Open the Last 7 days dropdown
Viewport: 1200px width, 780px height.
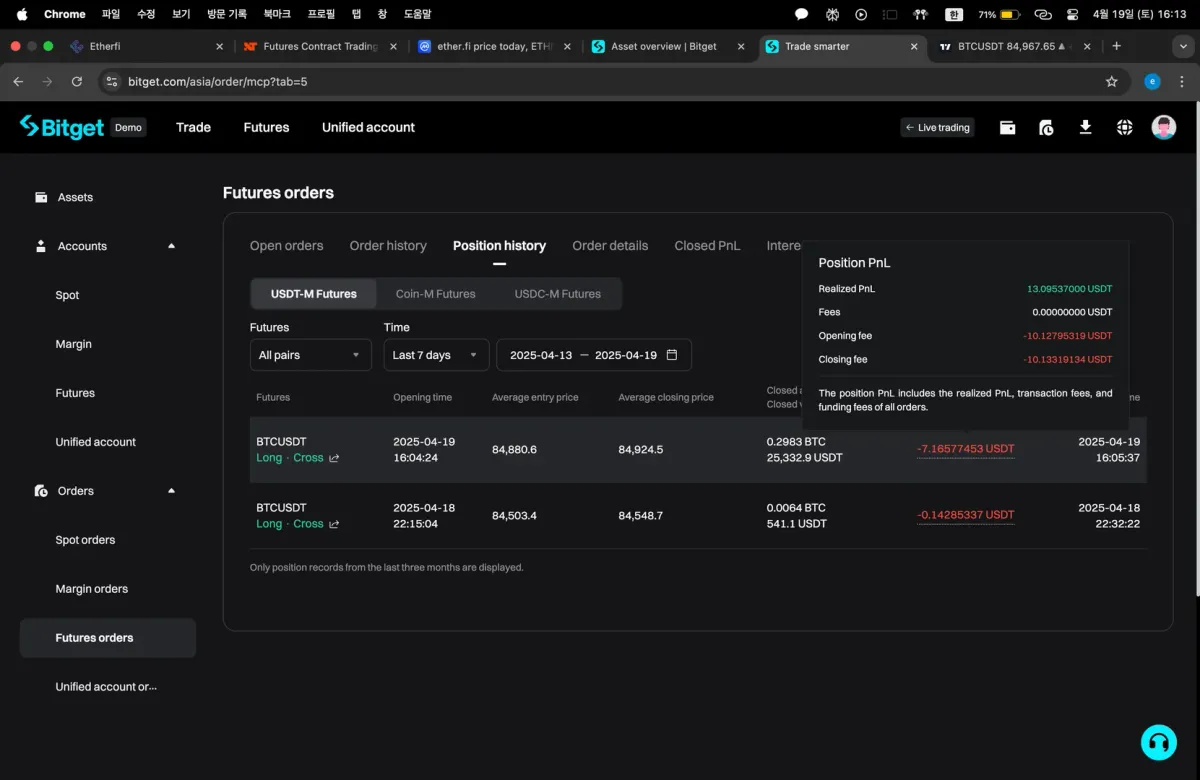pyautogui.click(x=436, y=355)
